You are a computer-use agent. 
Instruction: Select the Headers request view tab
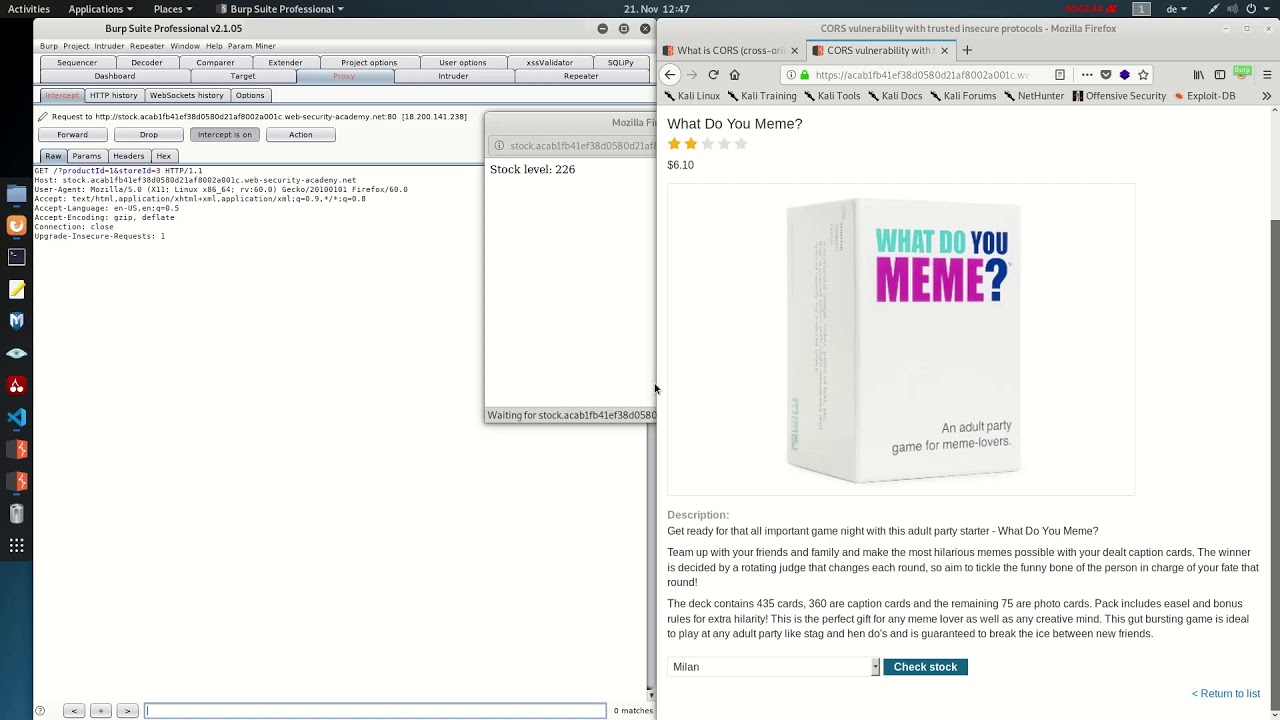[128, 156]
